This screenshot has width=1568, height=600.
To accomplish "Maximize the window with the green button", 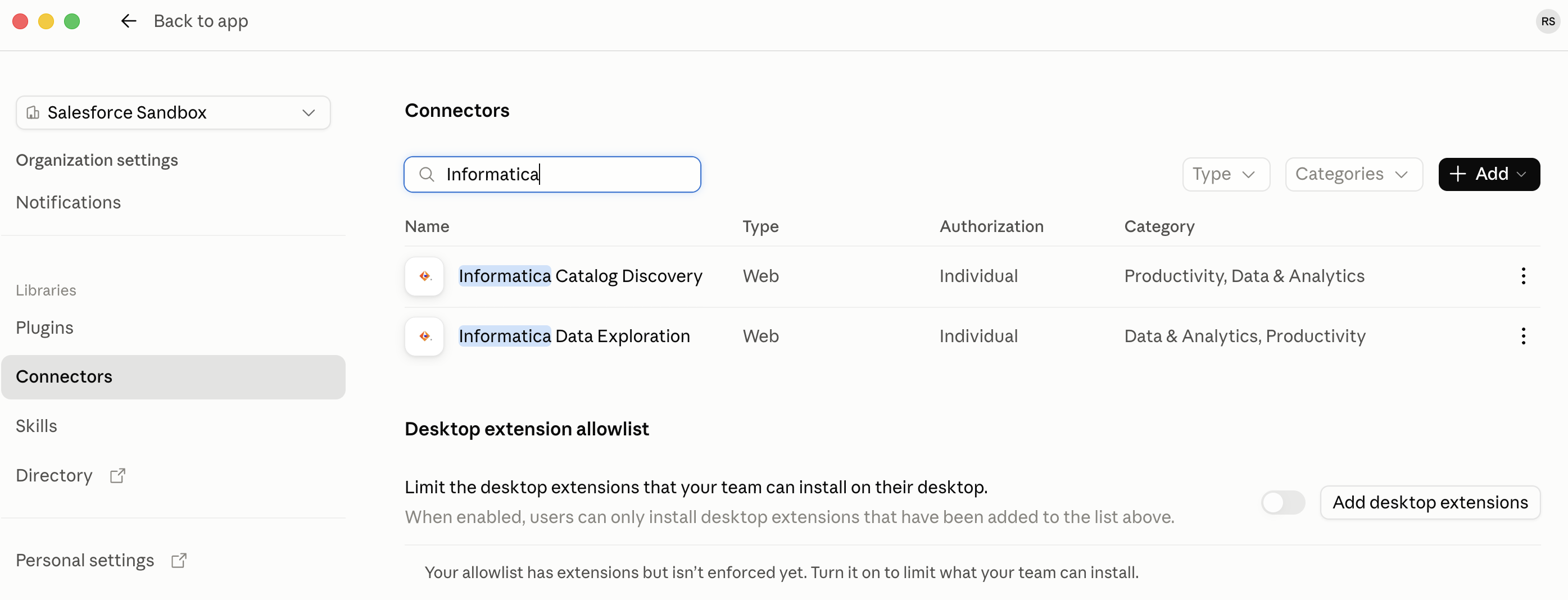I will [72, 21].
